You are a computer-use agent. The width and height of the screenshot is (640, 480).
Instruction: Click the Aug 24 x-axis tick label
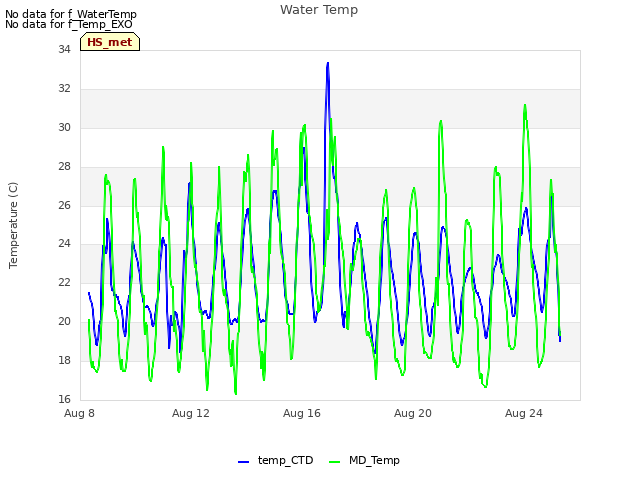[524, 413]
